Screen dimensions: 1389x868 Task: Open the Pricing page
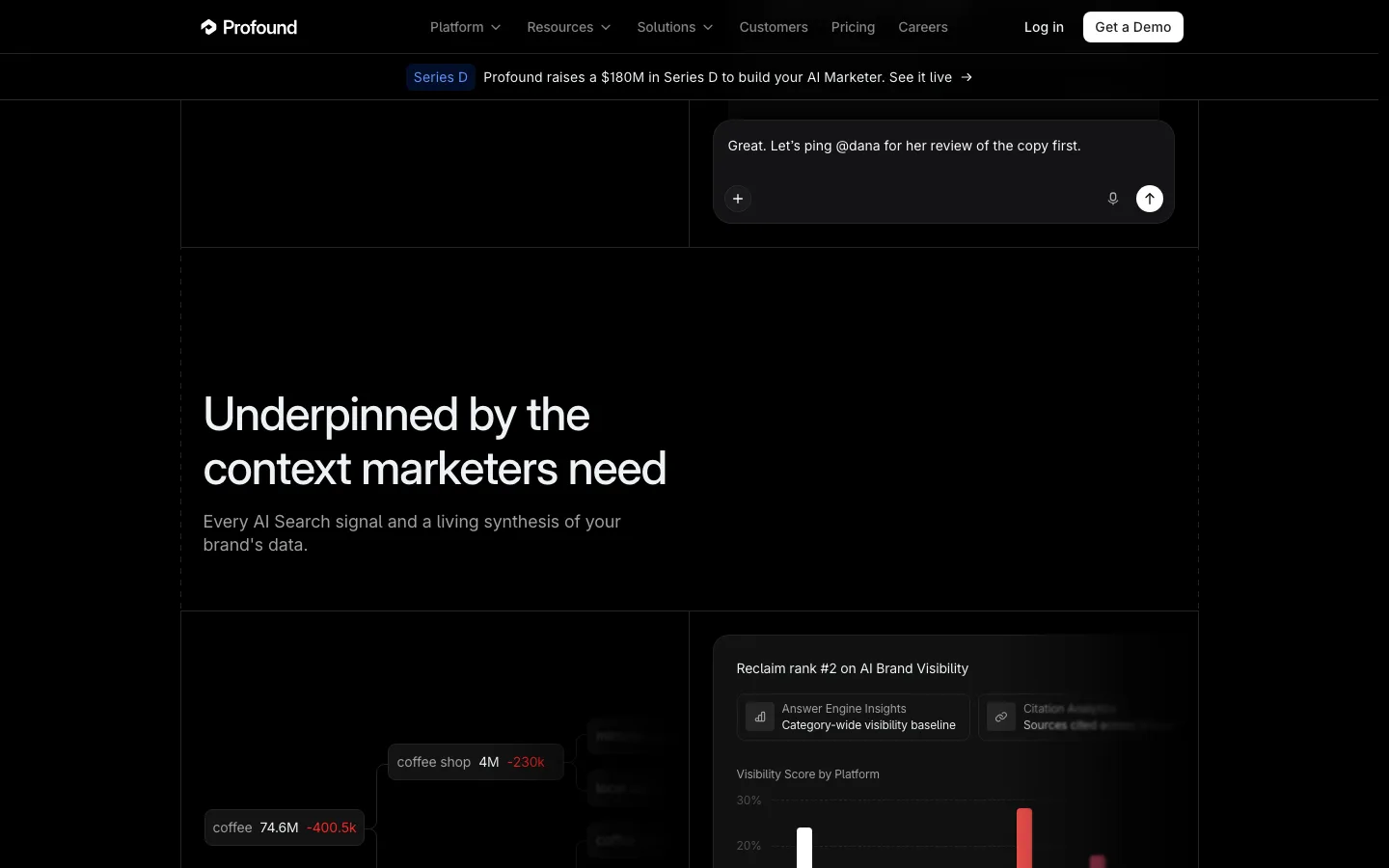[x=853, y=27]
